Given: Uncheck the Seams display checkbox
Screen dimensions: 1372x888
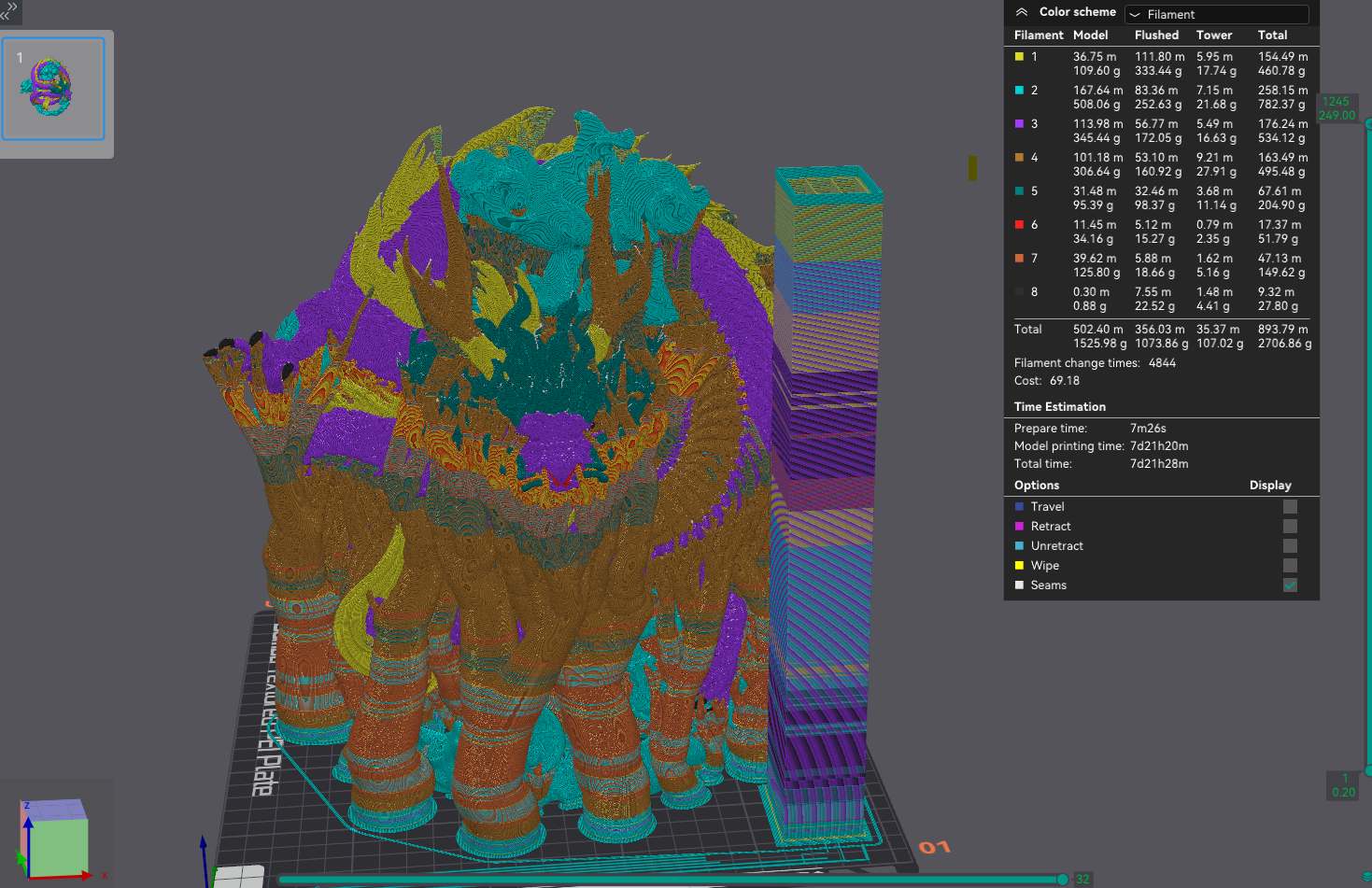Looking at the screenshot, I should [x=1290, y=585].
